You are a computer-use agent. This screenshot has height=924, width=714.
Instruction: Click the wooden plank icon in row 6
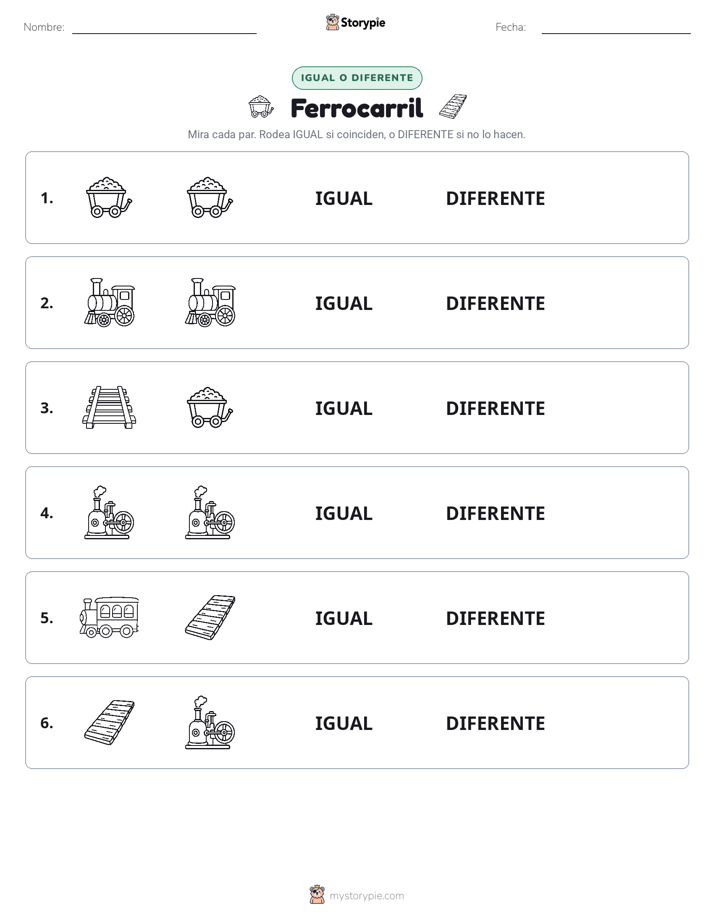pyautogui.click(x=109, y=722)
